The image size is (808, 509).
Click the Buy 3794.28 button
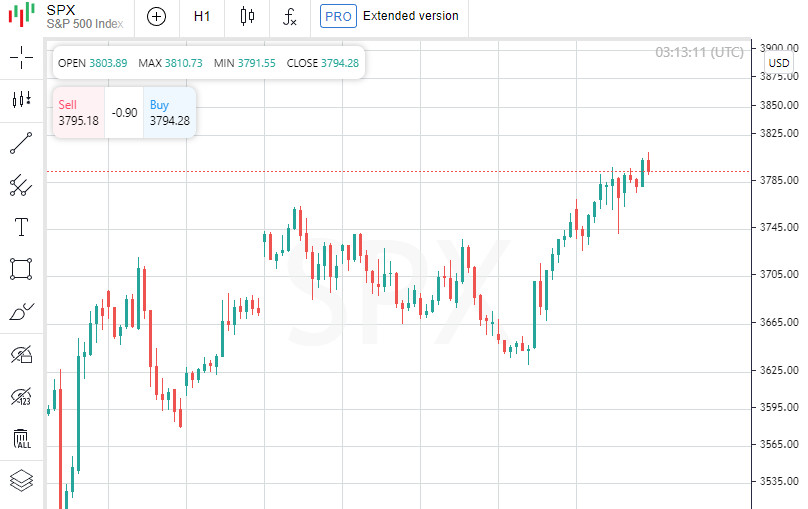click(170, 112)
